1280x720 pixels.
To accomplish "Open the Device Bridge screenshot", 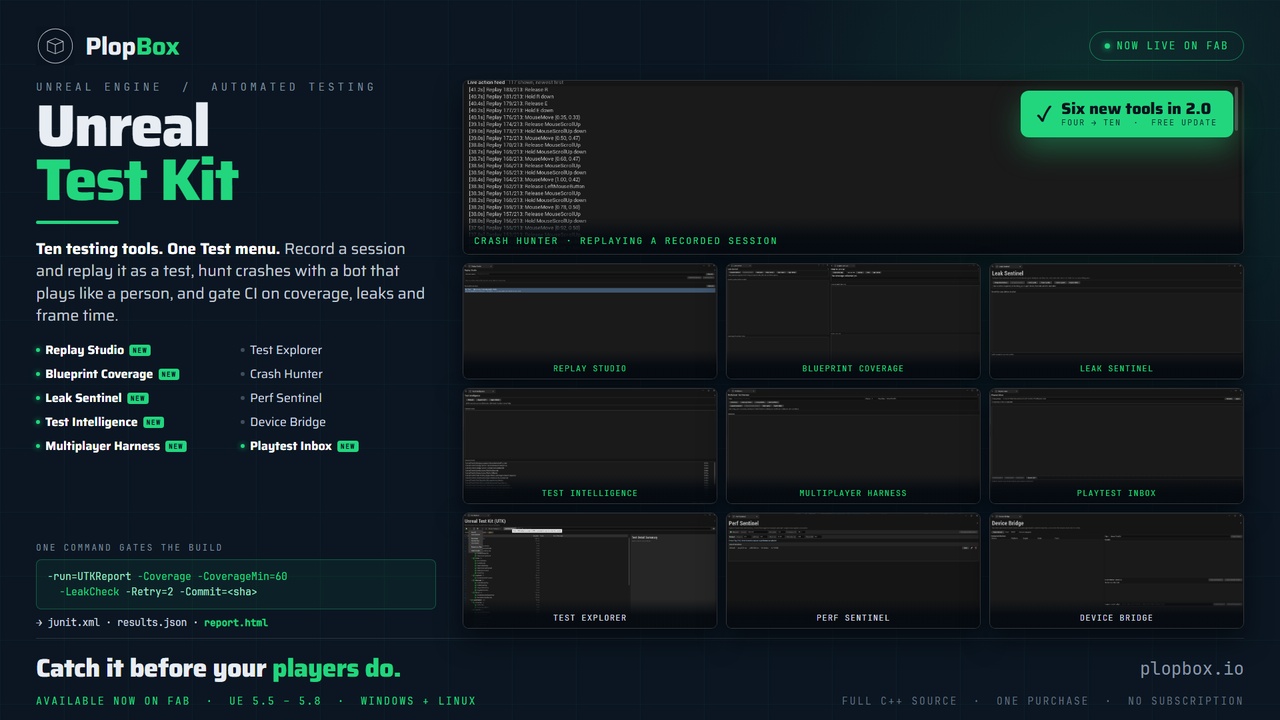I will click(x=1116, y=571).
